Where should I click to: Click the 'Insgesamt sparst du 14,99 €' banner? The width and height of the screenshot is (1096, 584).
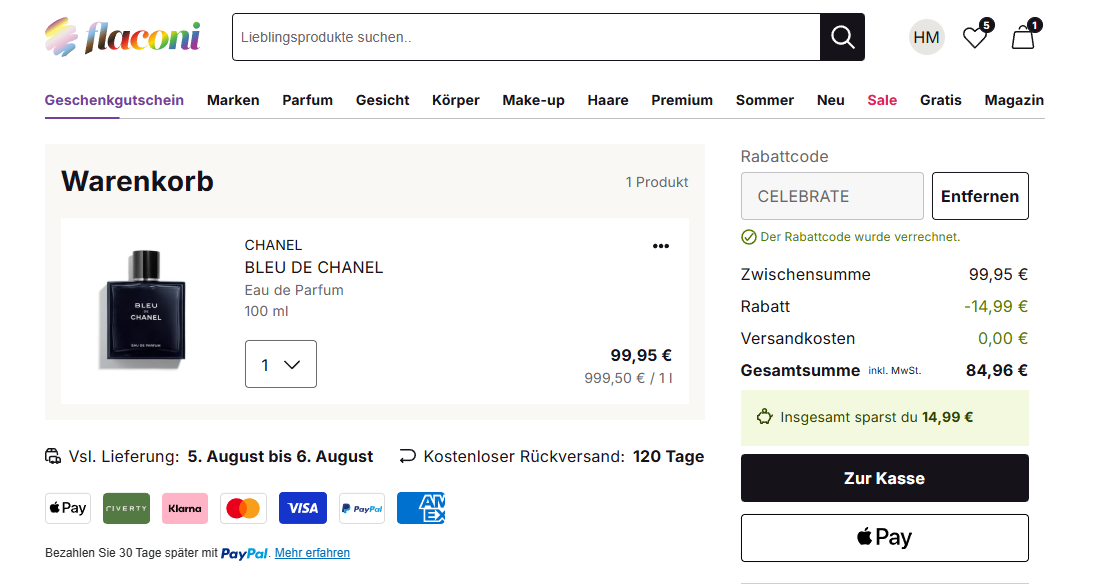tap(884, 418)
